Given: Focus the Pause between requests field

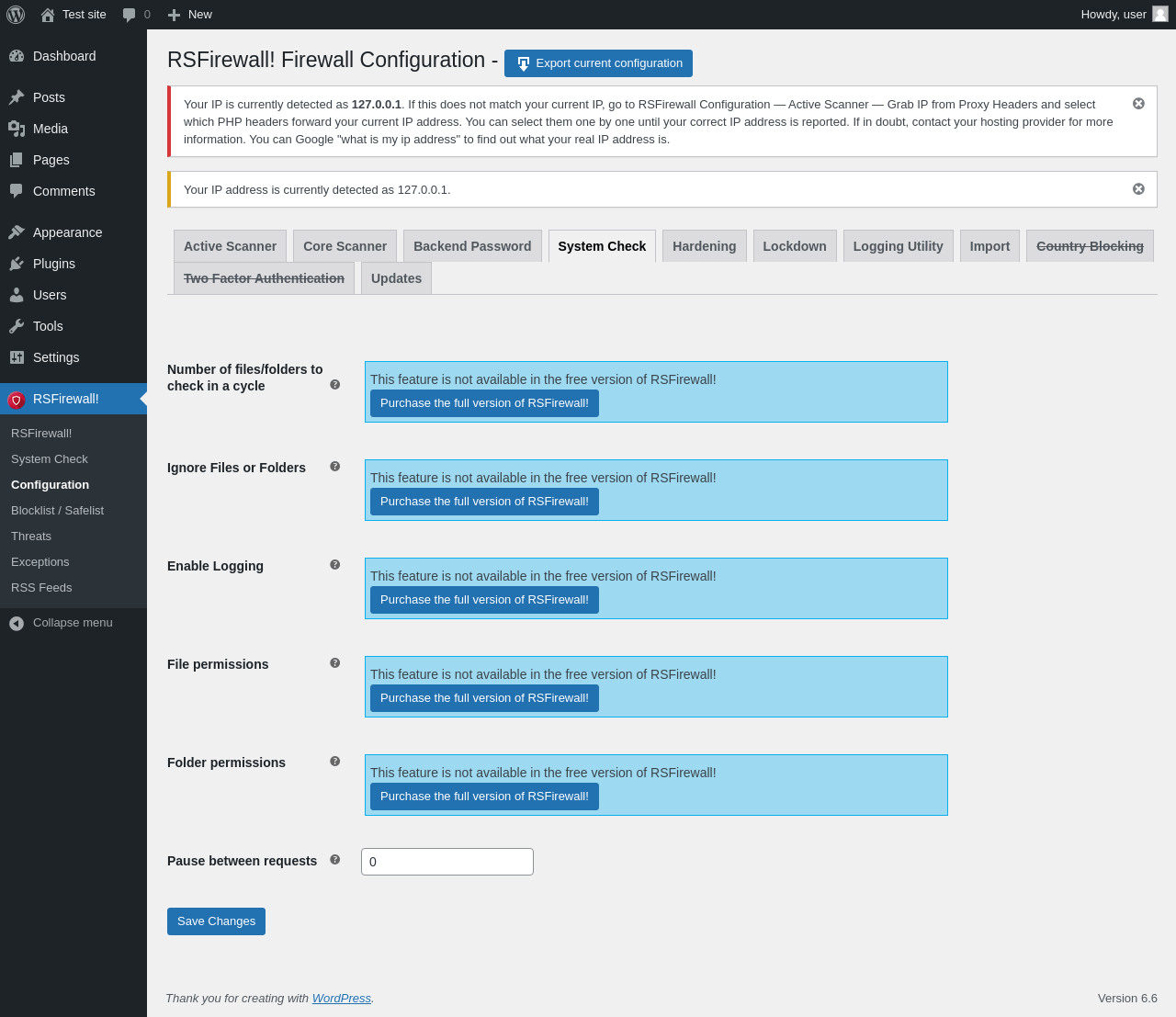Looking at the screenshot, I should [447, 862].
